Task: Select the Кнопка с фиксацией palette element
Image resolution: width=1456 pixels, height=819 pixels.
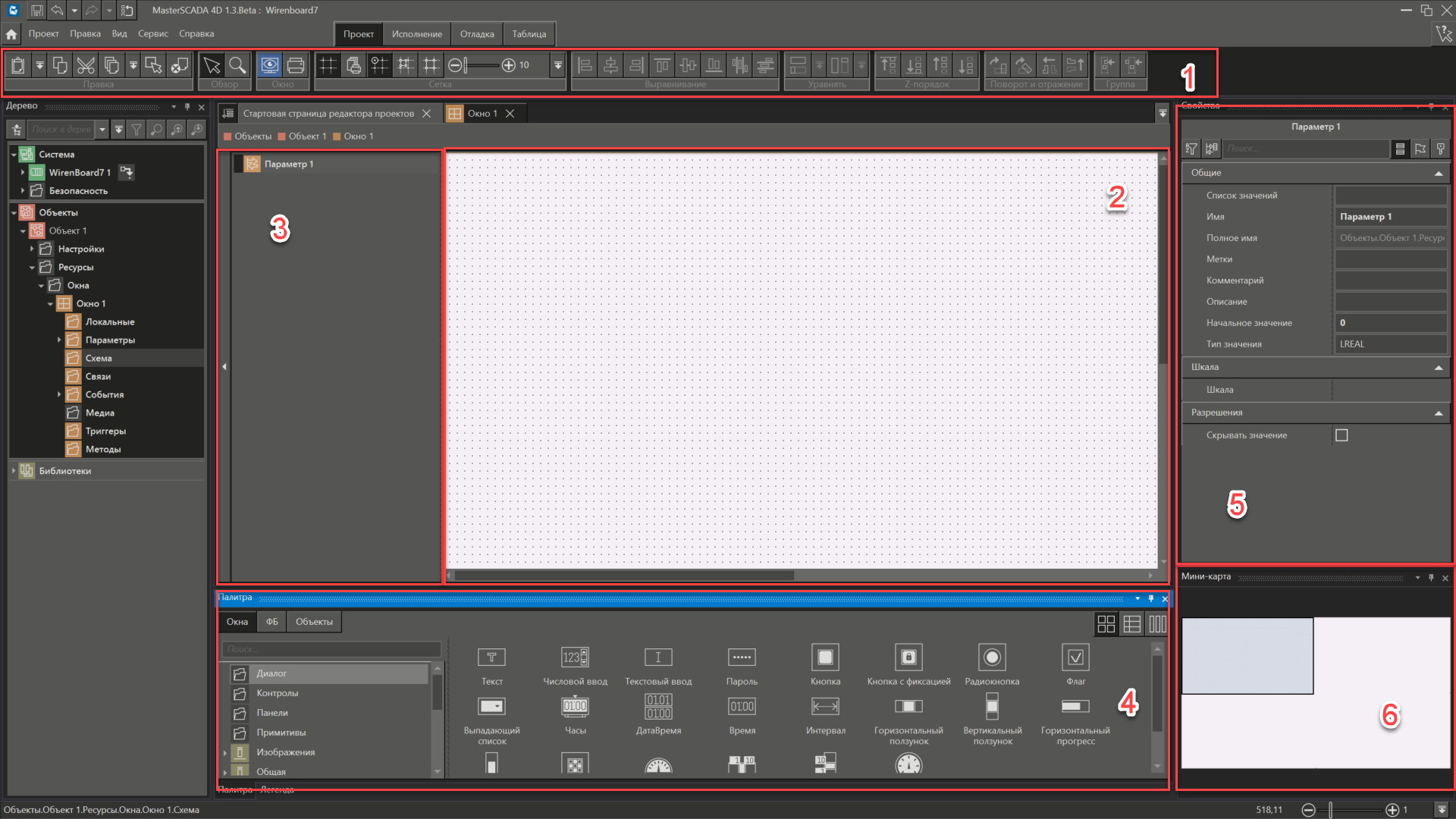Action: tap(908, 665)
